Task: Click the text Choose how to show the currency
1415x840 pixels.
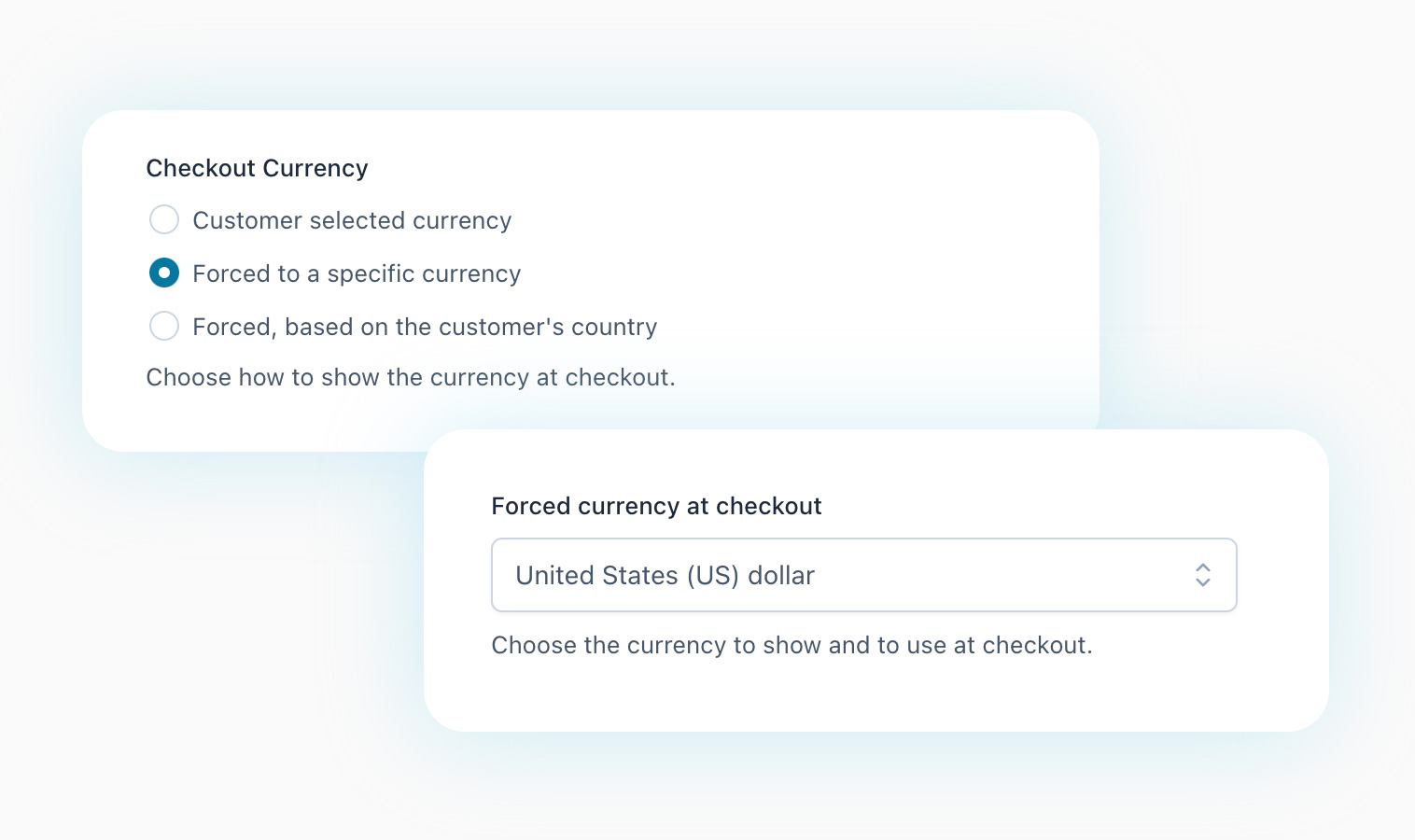Action: (411, 377)
